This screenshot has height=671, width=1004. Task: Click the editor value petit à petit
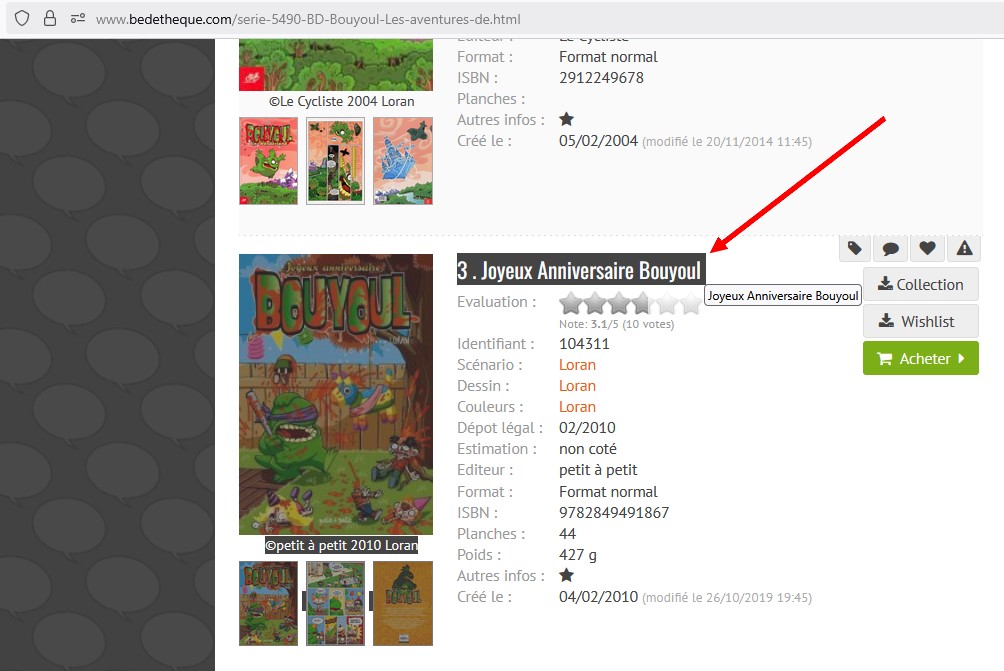(x=598, y=470)
